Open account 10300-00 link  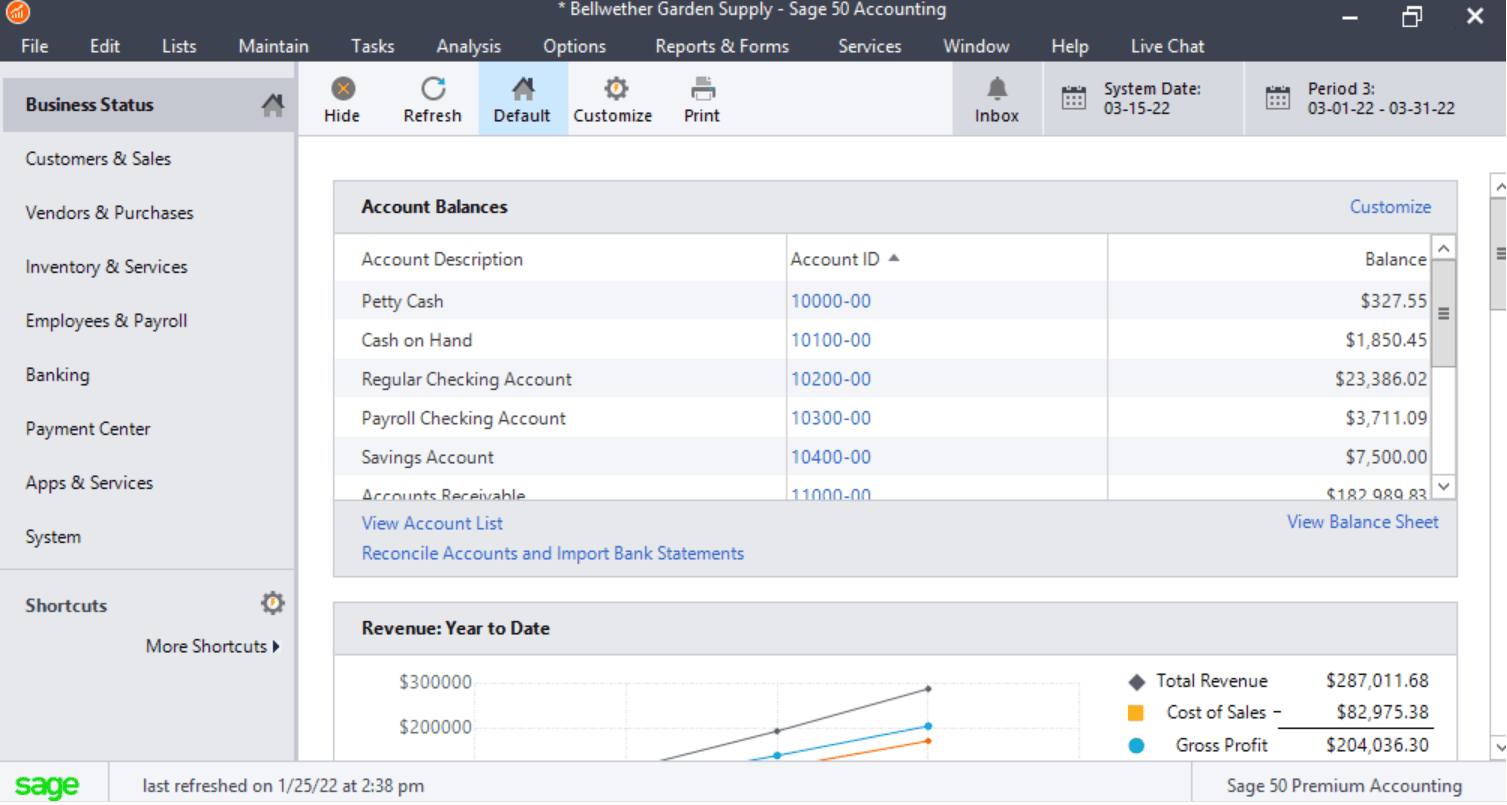point(831,418)
